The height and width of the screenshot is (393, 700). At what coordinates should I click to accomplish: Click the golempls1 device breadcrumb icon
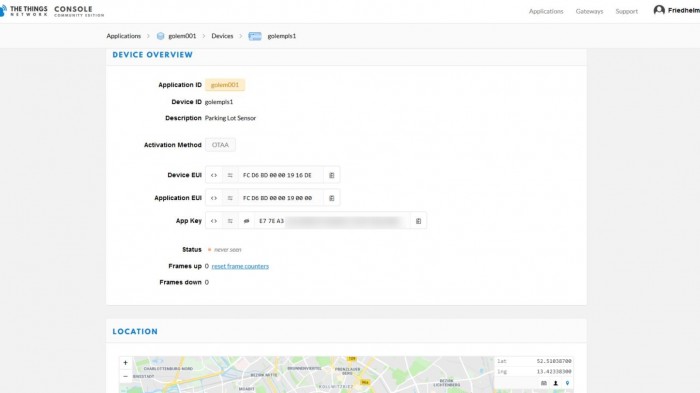[x=255, y=36]
